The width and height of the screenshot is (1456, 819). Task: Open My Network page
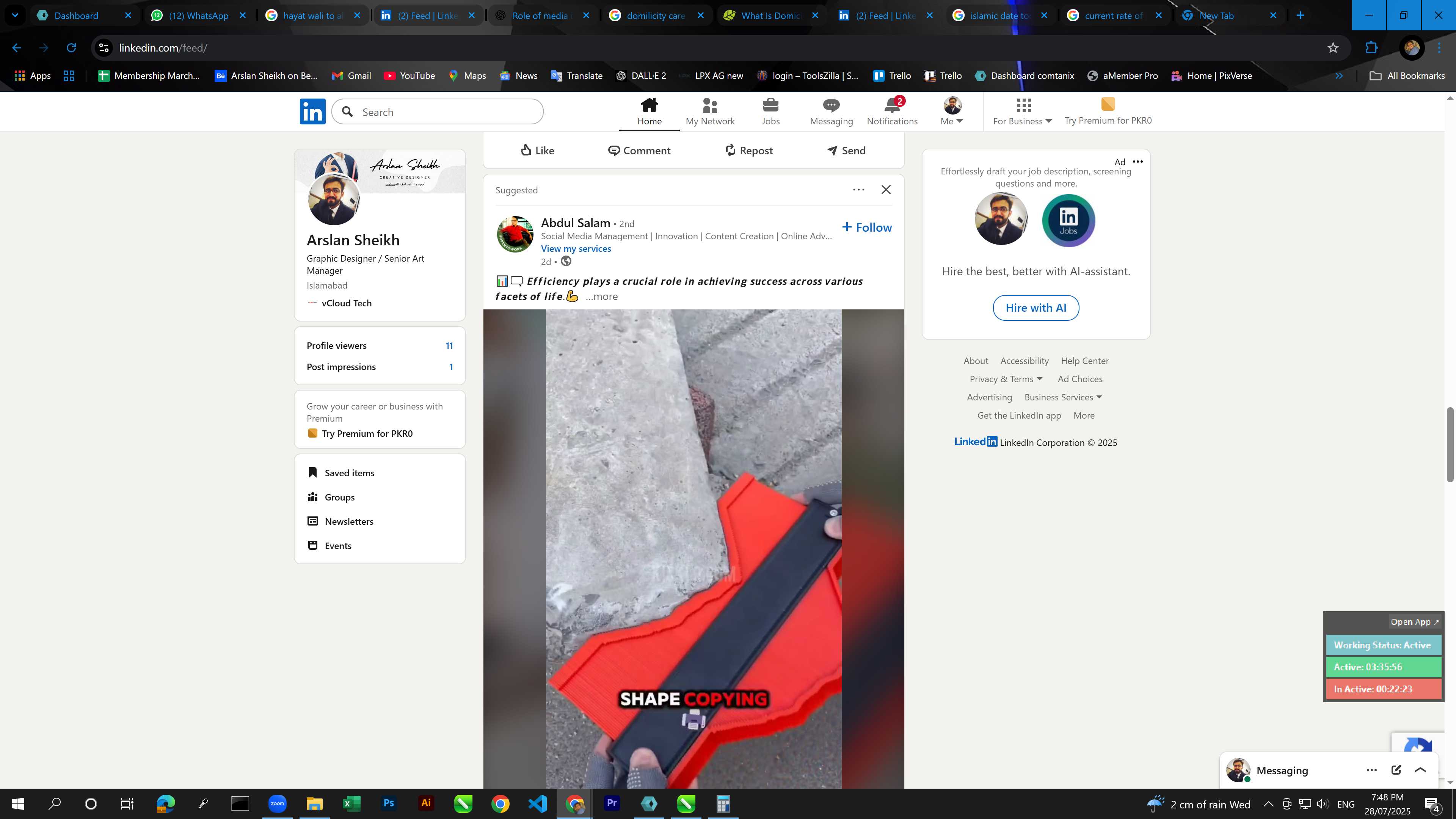(710, 111)
